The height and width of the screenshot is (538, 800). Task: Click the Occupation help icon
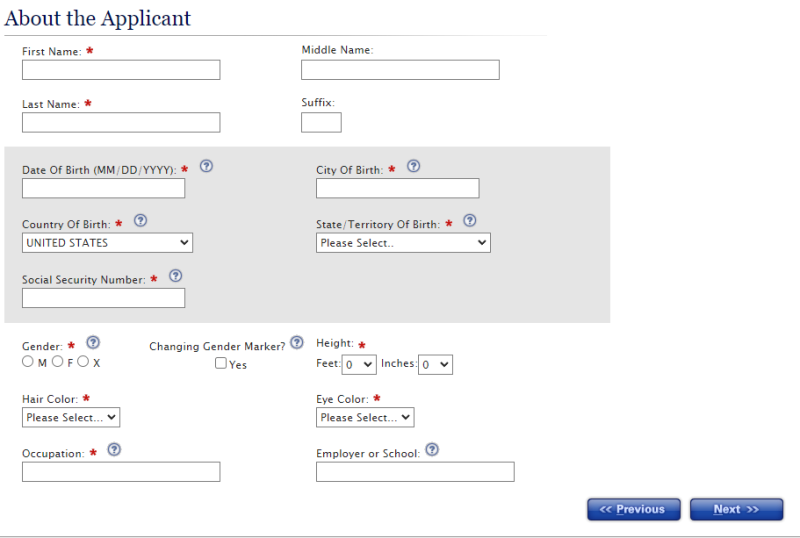coord(114,450)
